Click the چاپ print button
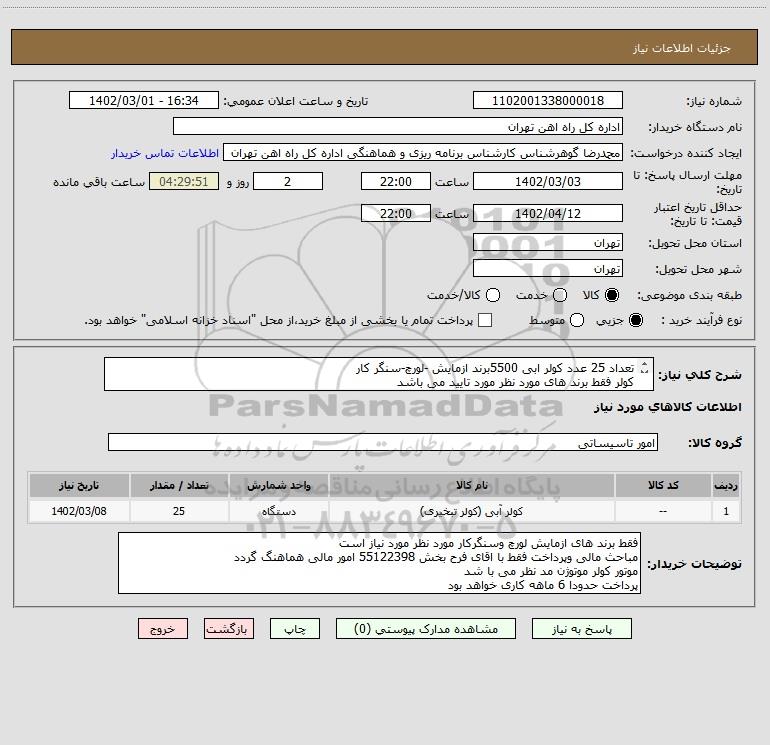 [295, 629]
